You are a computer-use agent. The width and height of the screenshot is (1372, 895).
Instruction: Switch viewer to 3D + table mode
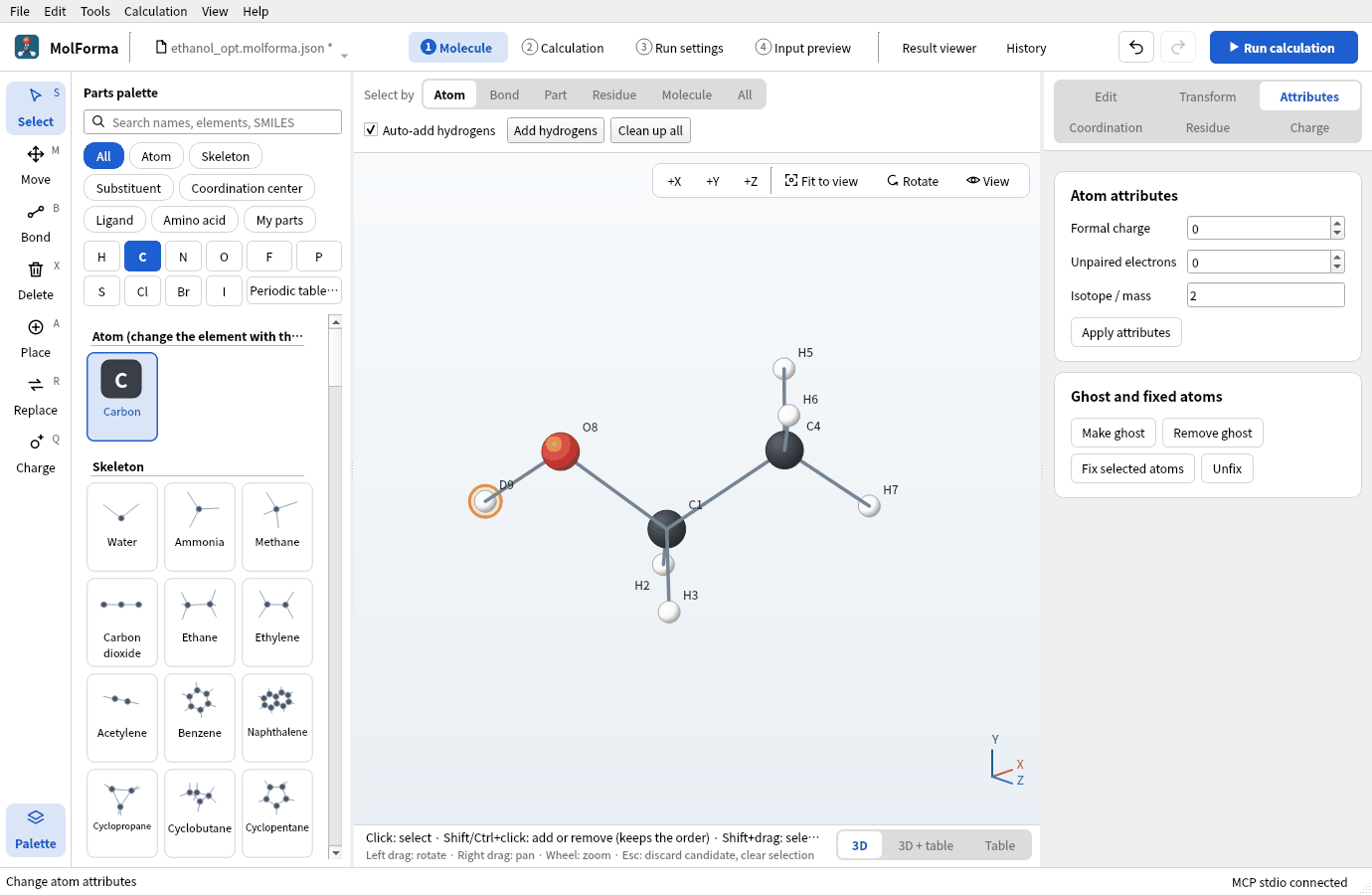926,845
